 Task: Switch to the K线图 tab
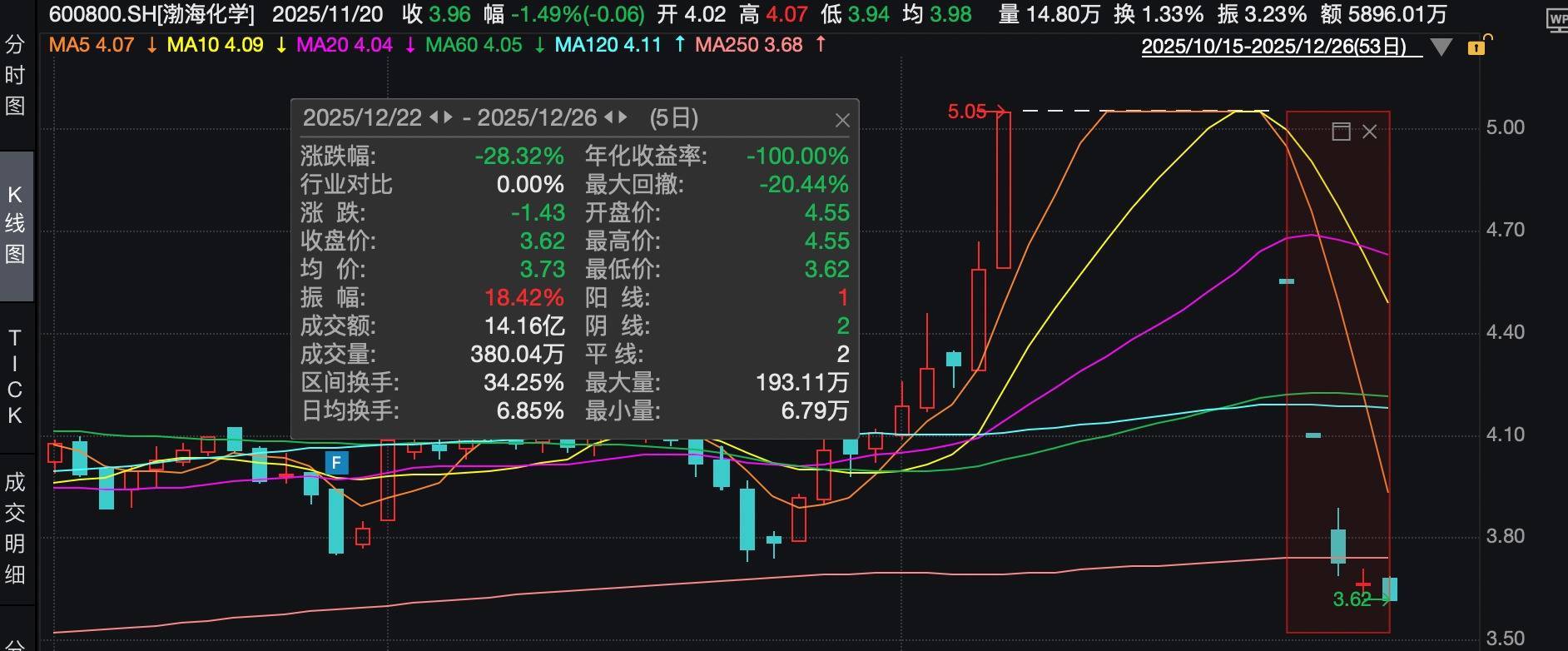click(15, 224)
